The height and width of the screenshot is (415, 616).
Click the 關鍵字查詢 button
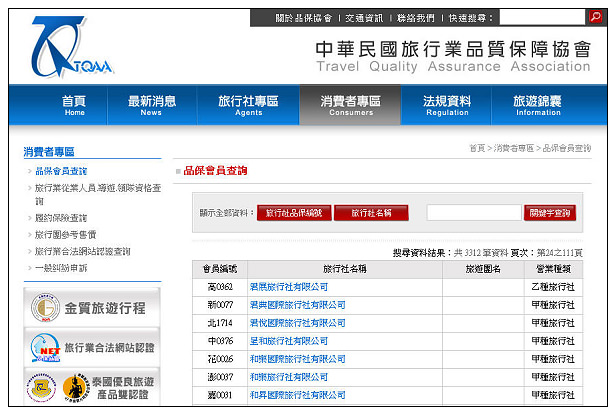[550, 213]
